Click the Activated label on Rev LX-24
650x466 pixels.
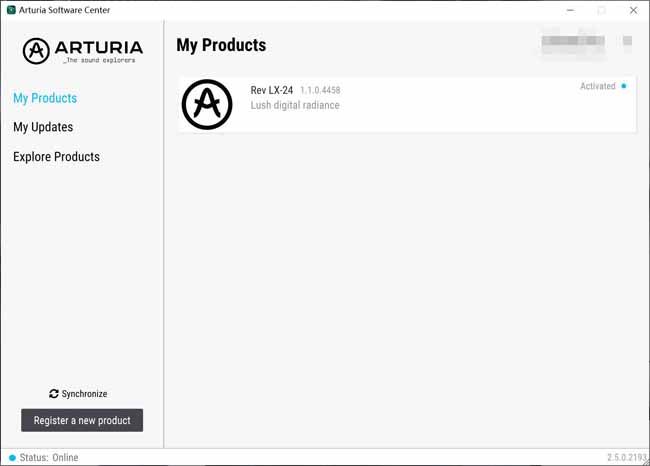[597, 86]
